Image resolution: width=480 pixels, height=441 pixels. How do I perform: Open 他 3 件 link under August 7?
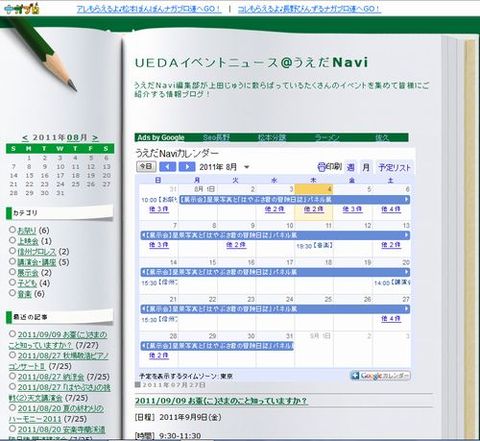point(159,245)
